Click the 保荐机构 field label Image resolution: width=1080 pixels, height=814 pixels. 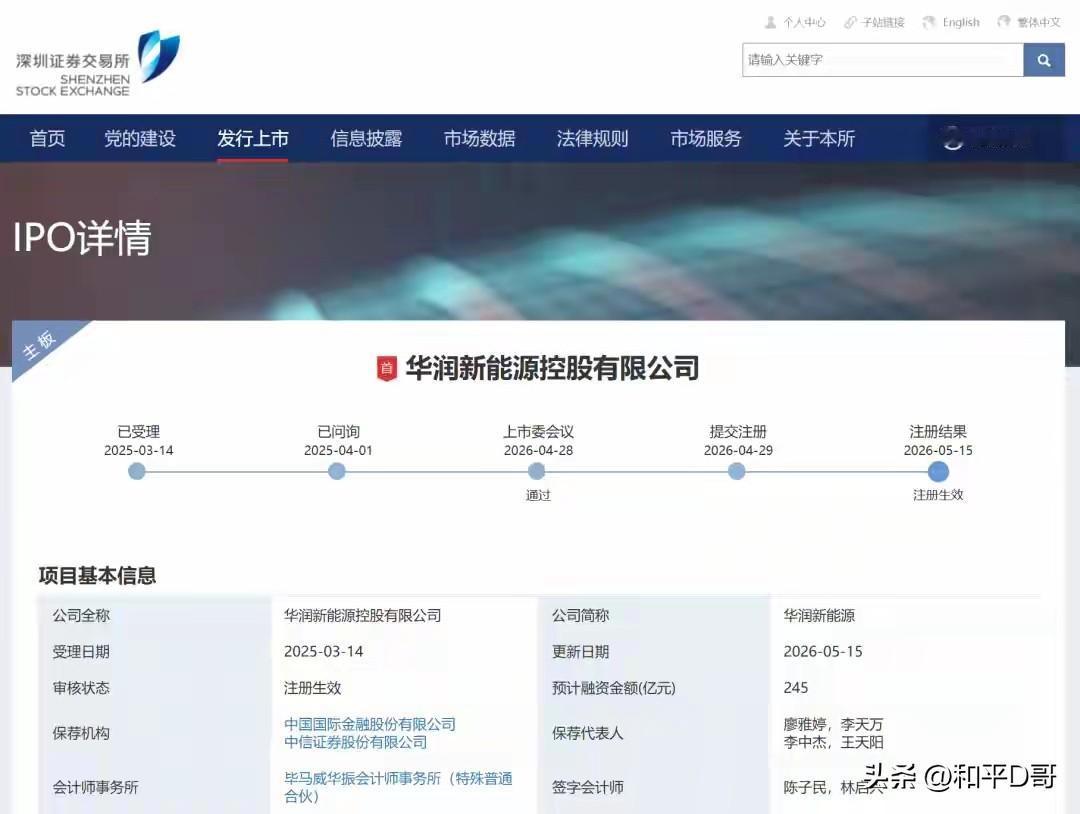point(81,733)
